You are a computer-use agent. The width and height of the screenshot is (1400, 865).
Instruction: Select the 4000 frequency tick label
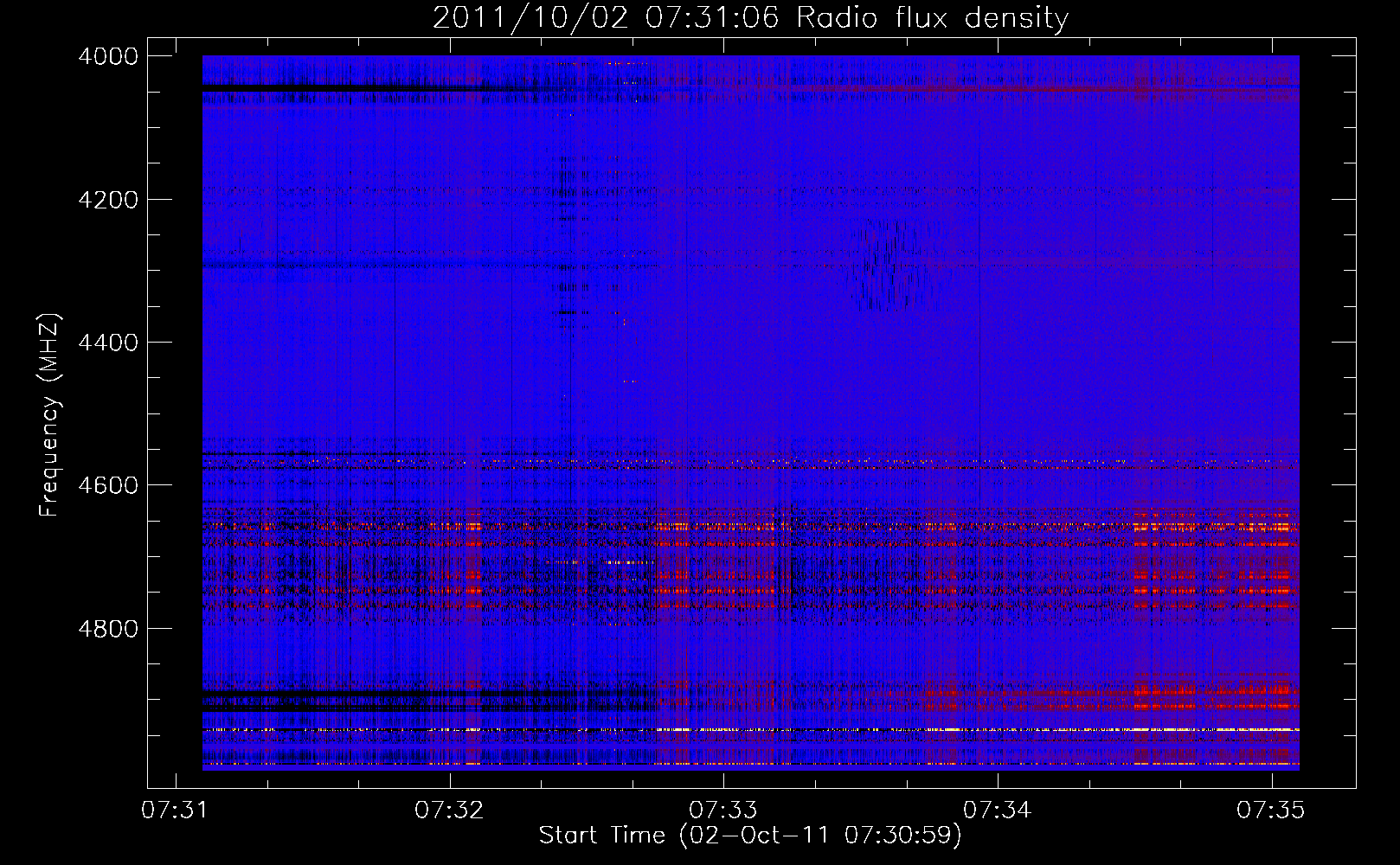(x=108, y=56)
